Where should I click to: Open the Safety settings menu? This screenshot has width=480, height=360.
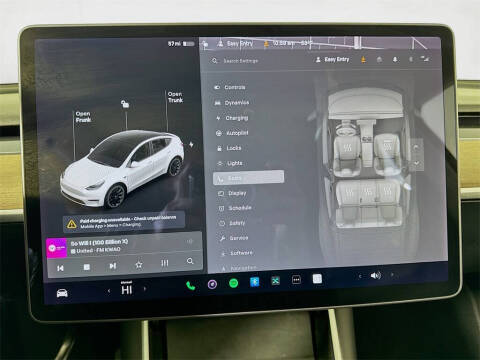(232, 223)
